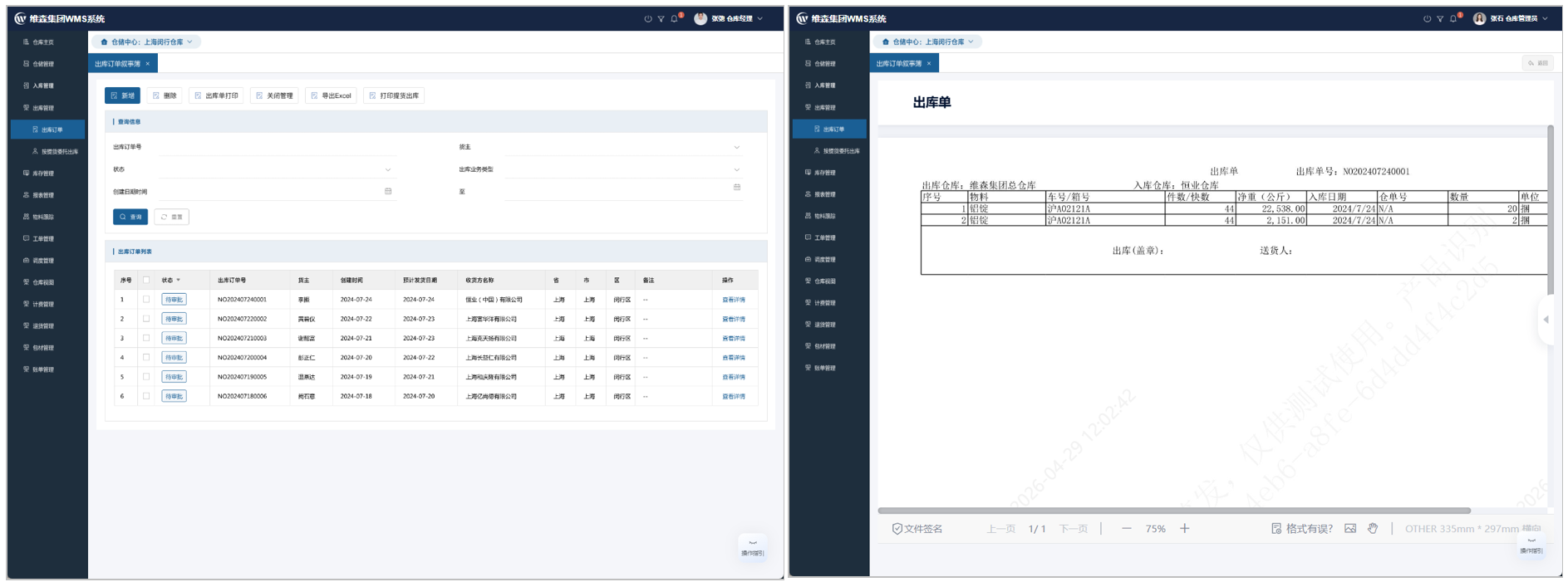1568x582 pixels.
Task: Click the 查询 search button
Action: pyautogui.click(x=130, y=217)
